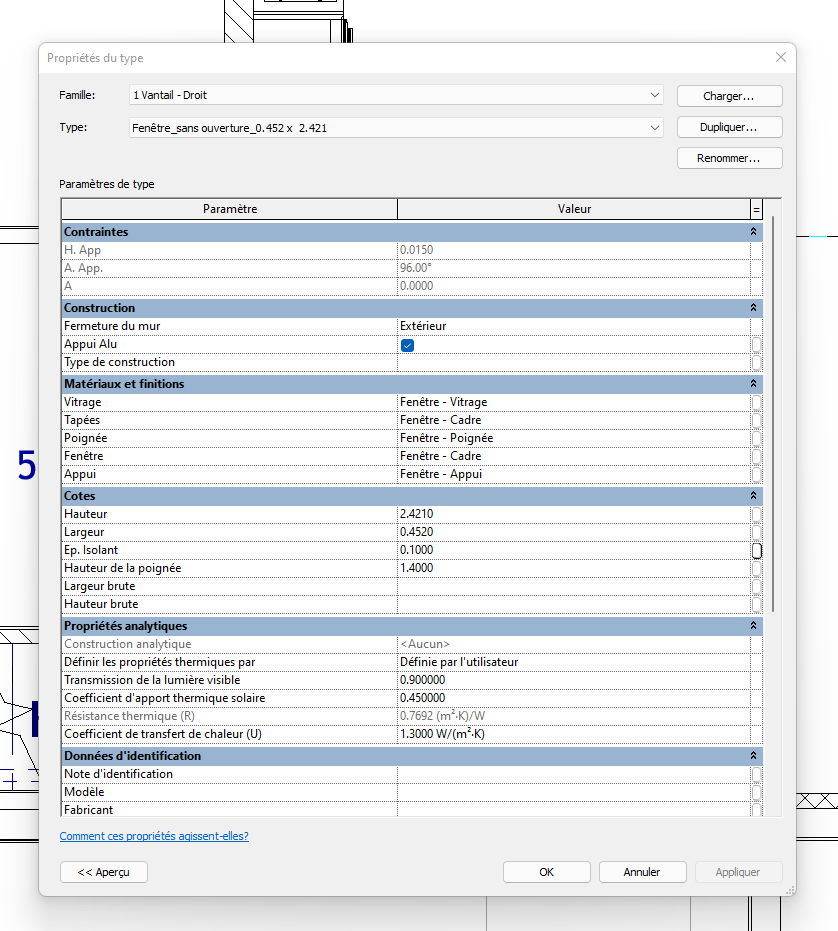The width and height of the screenshot is (838, 931).
Task: Click the Charger... button
Action: tap(729, 96)
